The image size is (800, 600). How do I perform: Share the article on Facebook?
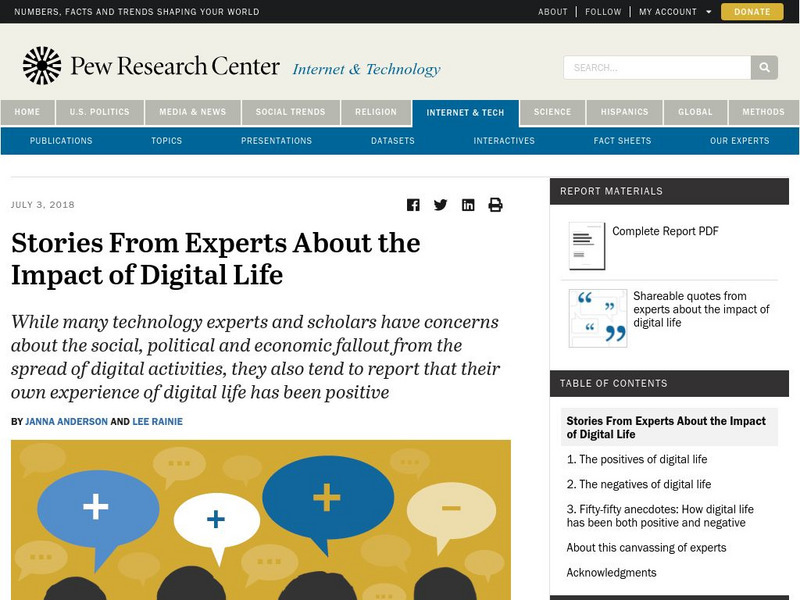pos(413,205)
